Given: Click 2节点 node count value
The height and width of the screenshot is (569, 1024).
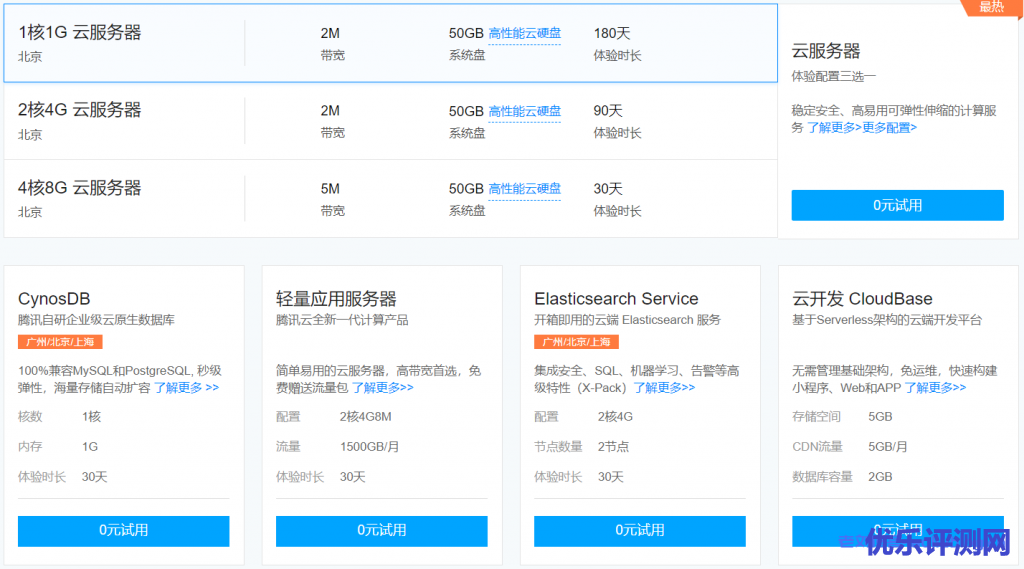Looking at the screenshot, I should coord(613,447).
